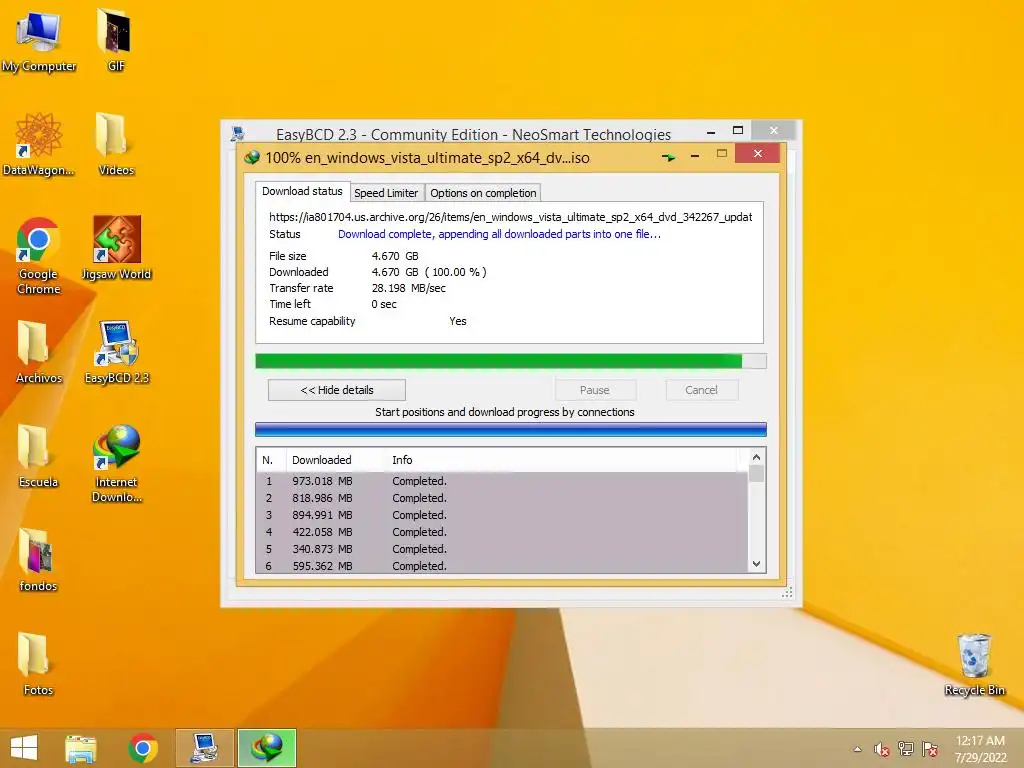Select connection row with 422.058 MB
1024x768 pixels.
click(502, 532)
